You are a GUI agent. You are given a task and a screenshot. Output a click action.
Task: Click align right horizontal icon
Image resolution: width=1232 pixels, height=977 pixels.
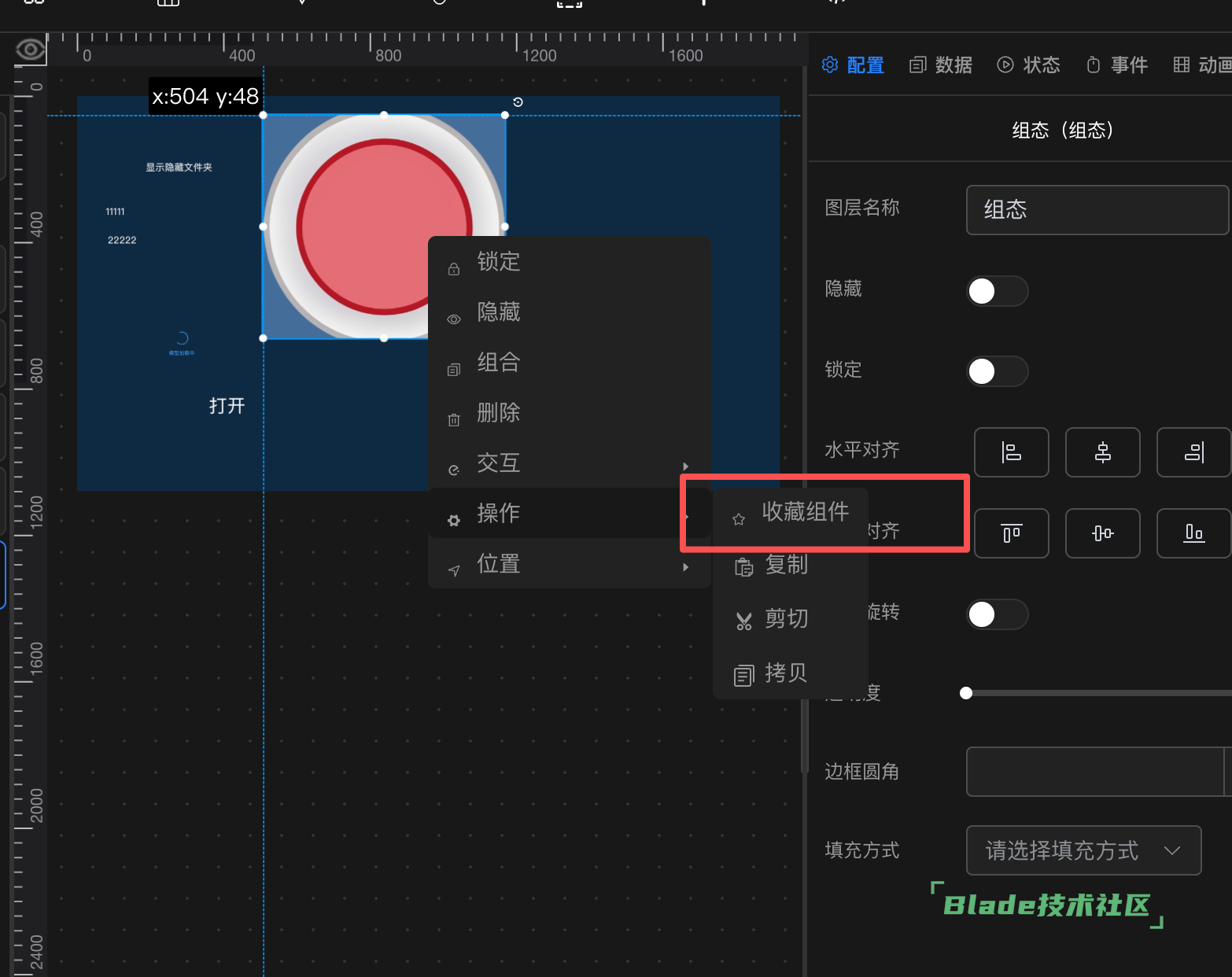(x=1193, y=452)
